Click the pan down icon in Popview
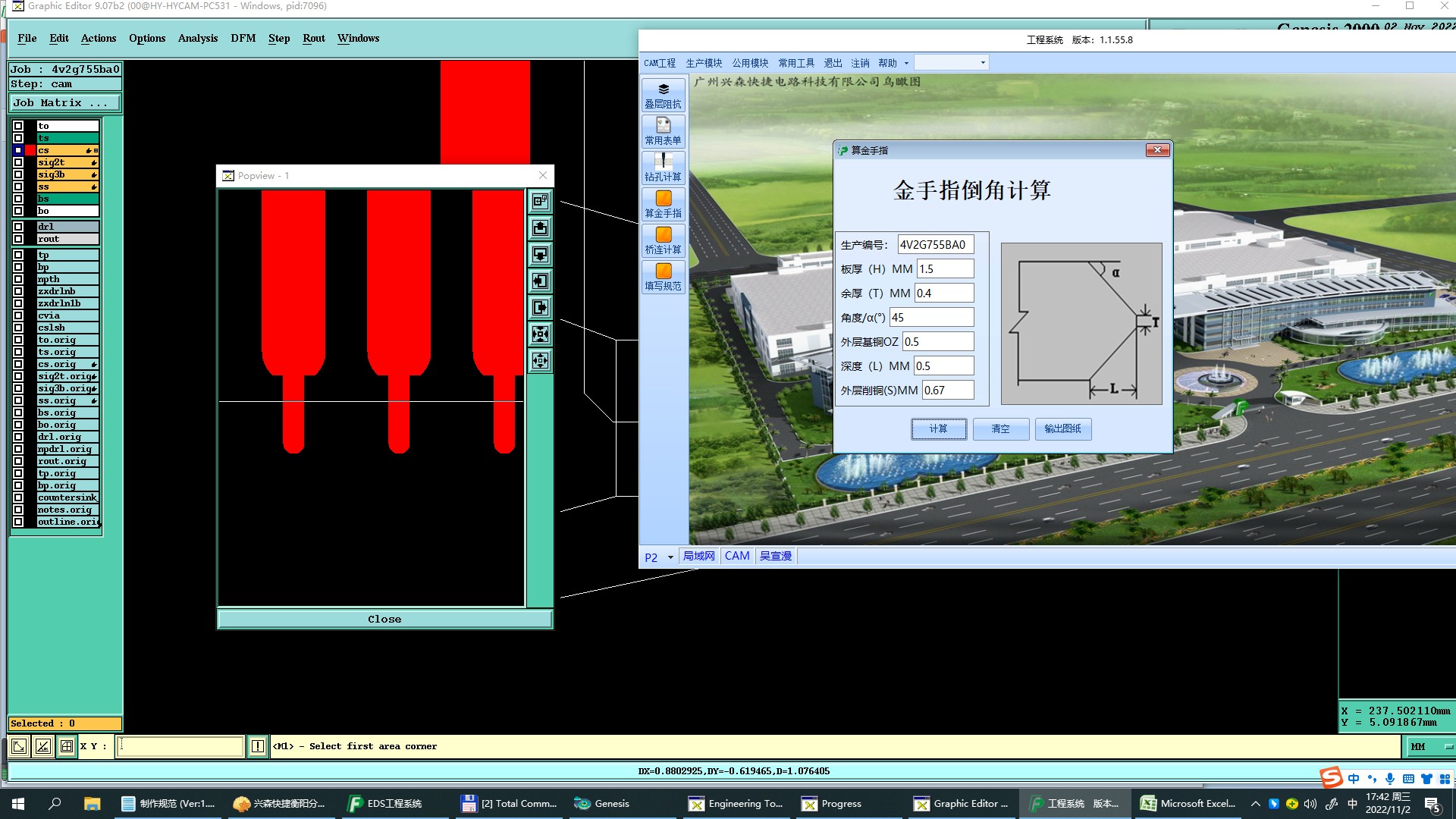Screen dimensions: 1456x819 click(x=540, y=254)
